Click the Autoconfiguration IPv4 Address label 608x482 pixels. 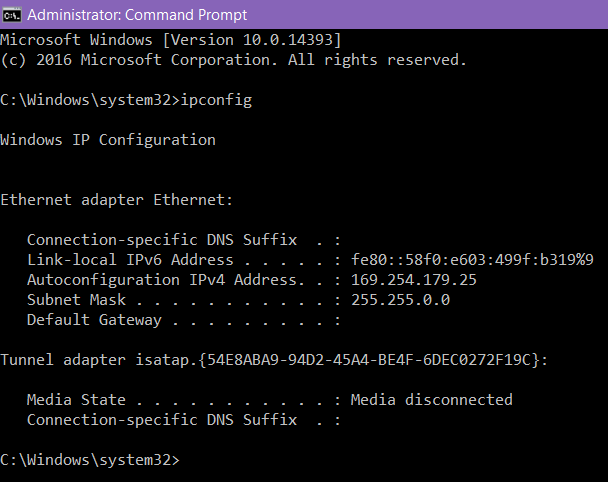pos(166,280)
